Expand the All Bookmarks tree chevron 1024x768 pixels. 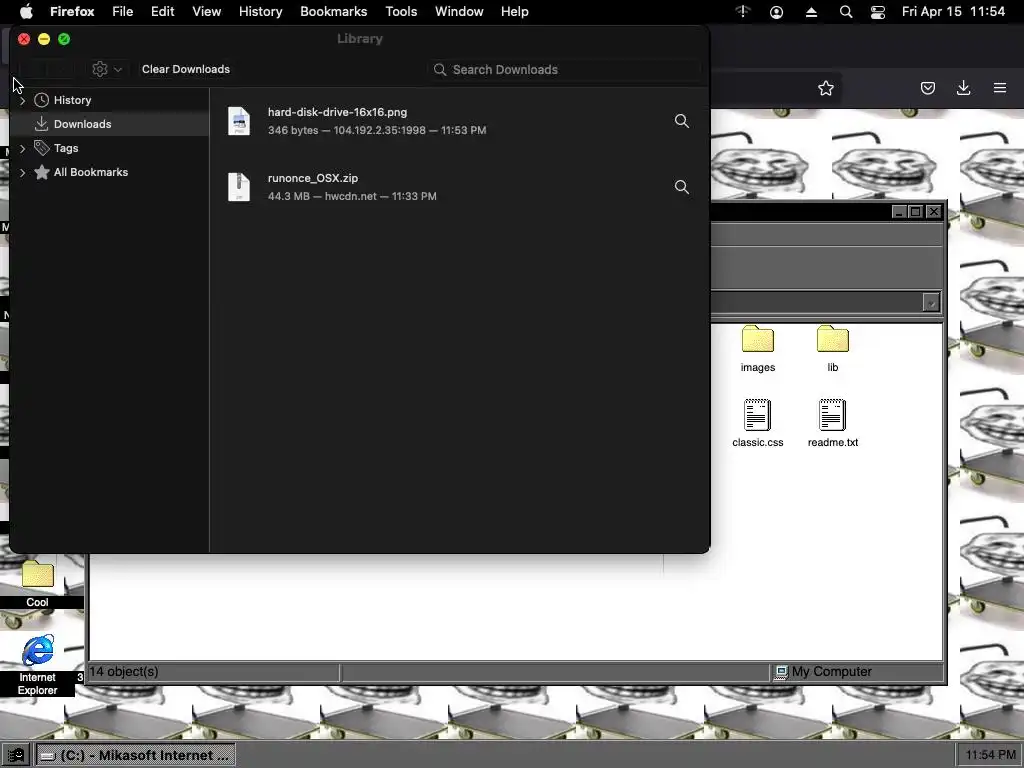point(23,173)
